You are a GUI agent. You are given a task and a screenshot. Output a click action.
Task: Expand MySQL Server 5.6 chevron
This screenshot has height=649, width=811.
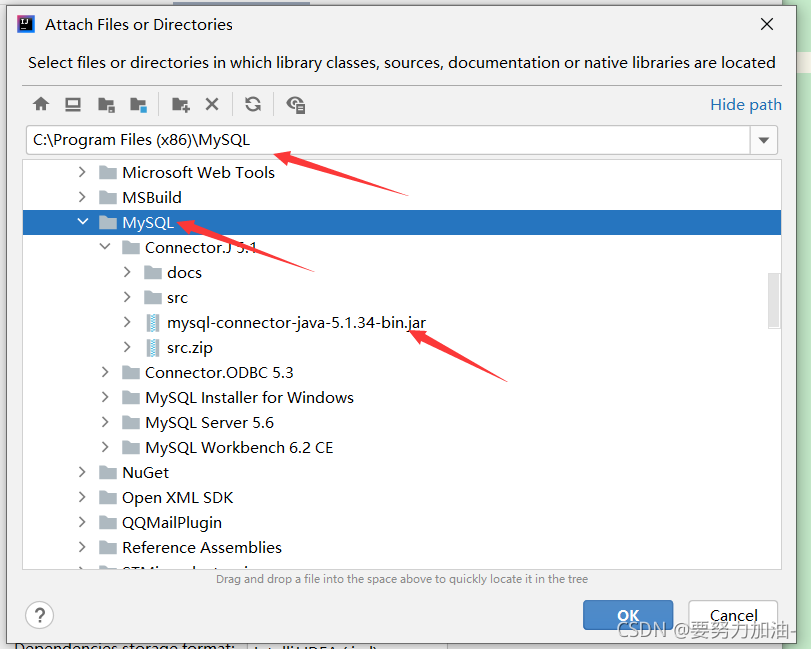click(105, 422)
